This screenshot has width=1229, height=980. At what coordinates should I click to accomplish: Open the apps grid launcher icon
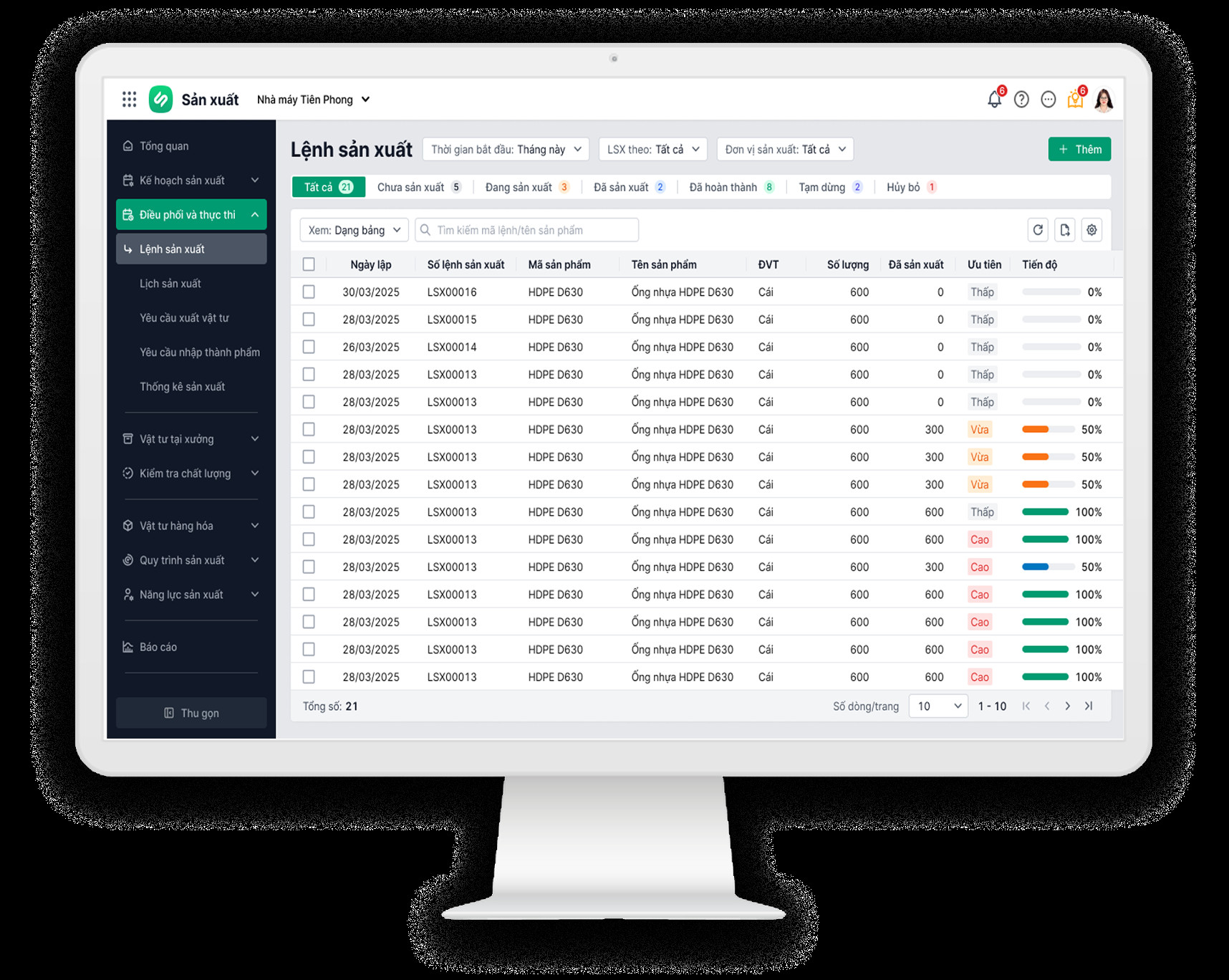pos(129,100)
